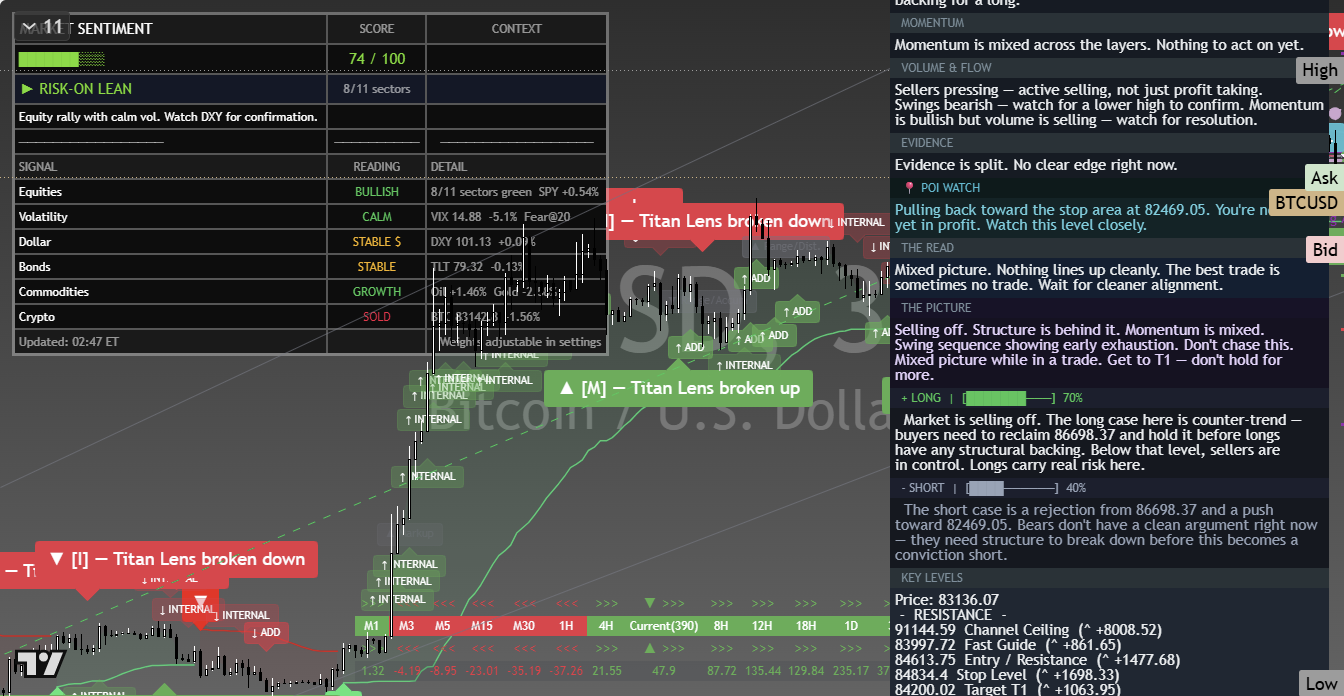Click the BTCUSD price scale label
Viewport: 1344px width, 696px height.
tap(1306, 203)
